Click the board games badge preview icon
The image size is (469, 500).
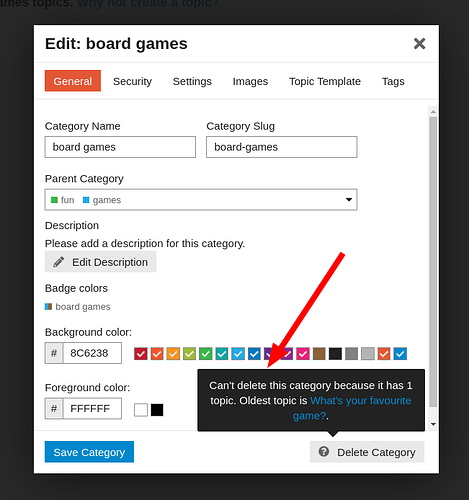tap(48, 306)
